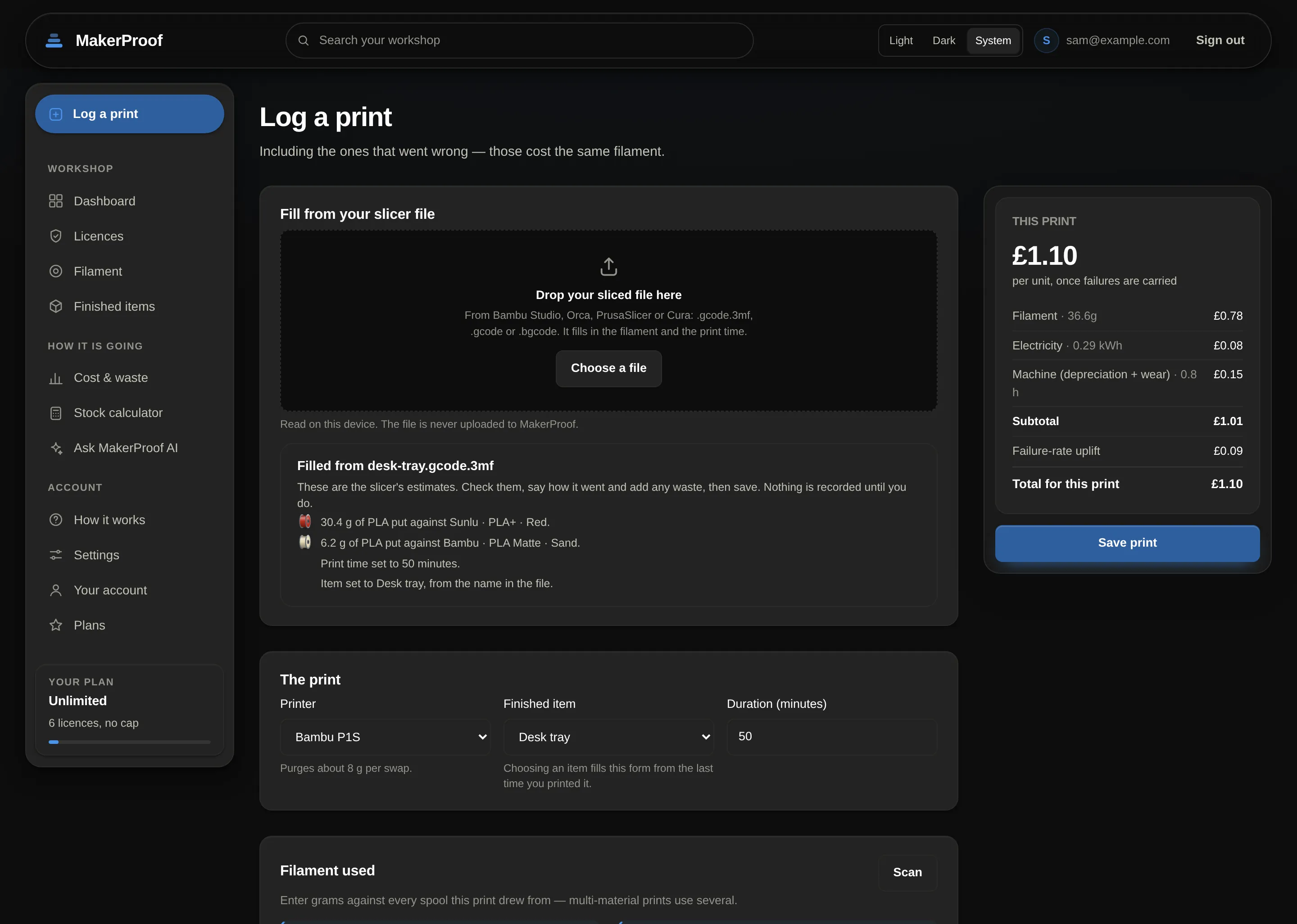Click the Licences shield icon

[56, 236]
